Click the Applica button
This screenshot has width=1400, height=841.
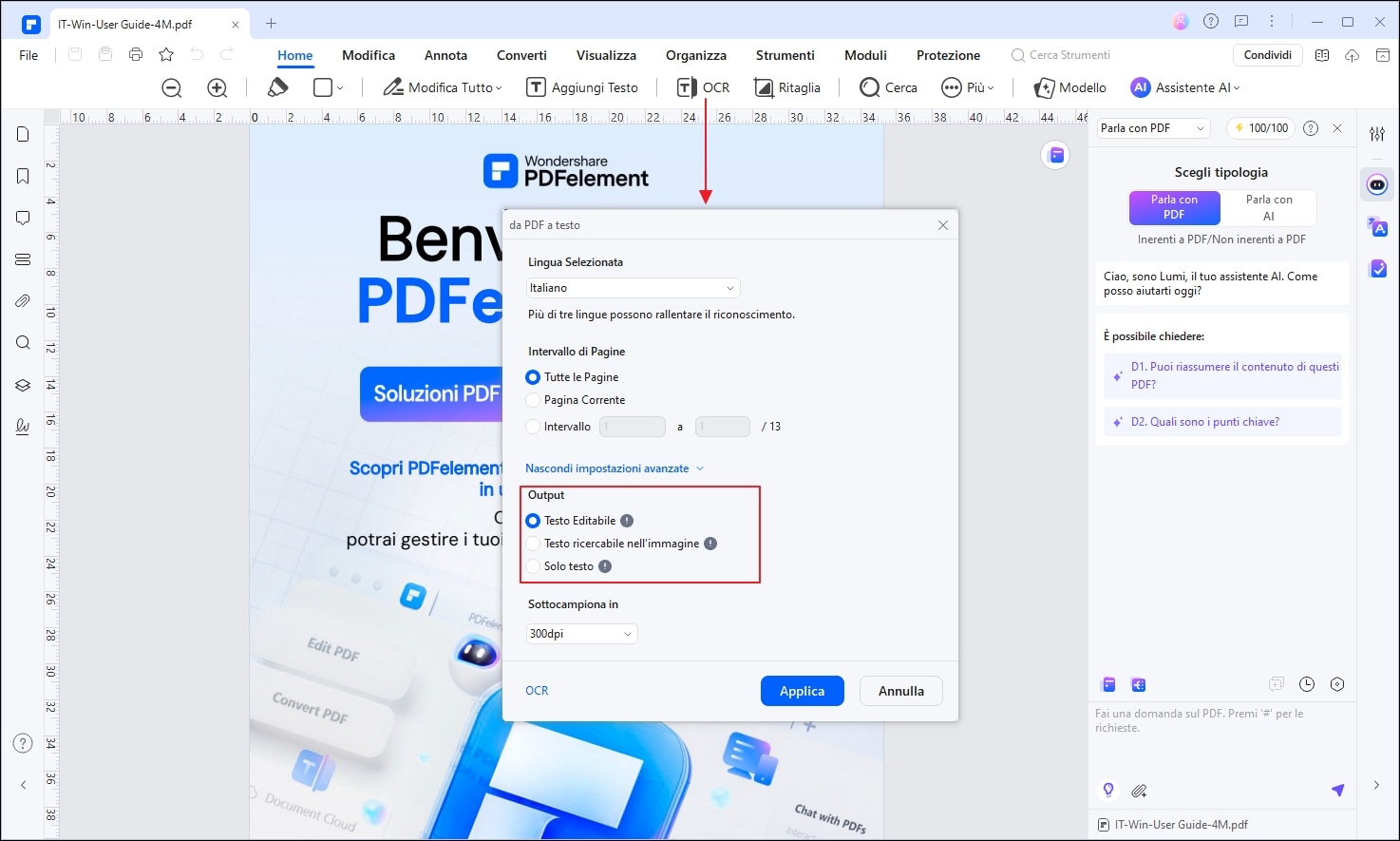(803, 691)
